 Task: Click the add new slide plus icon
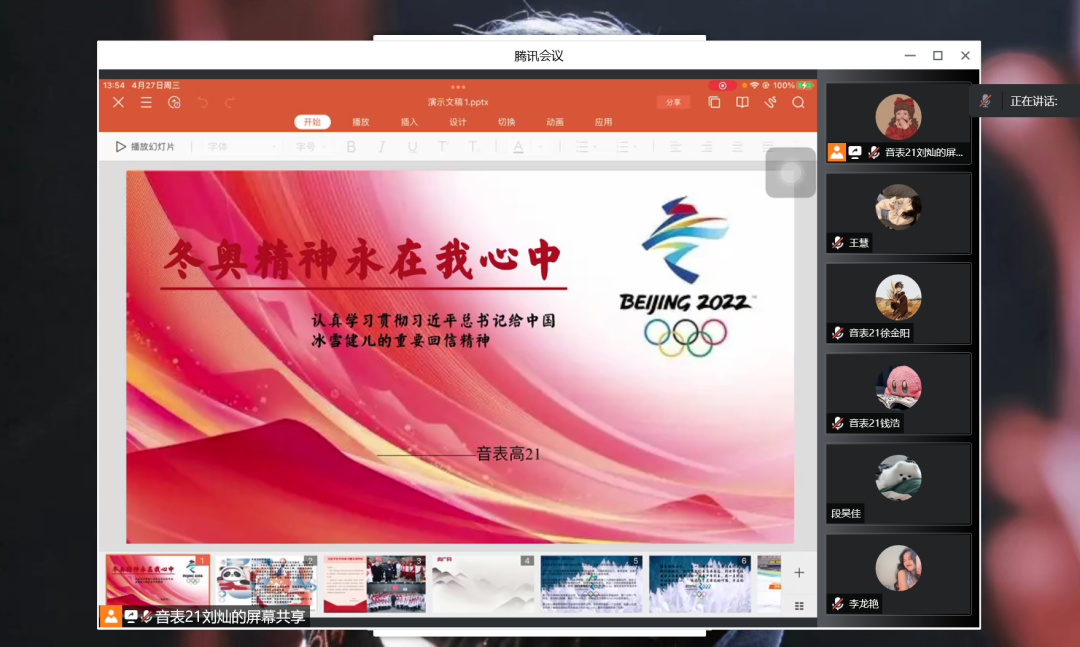coord(799,573)
